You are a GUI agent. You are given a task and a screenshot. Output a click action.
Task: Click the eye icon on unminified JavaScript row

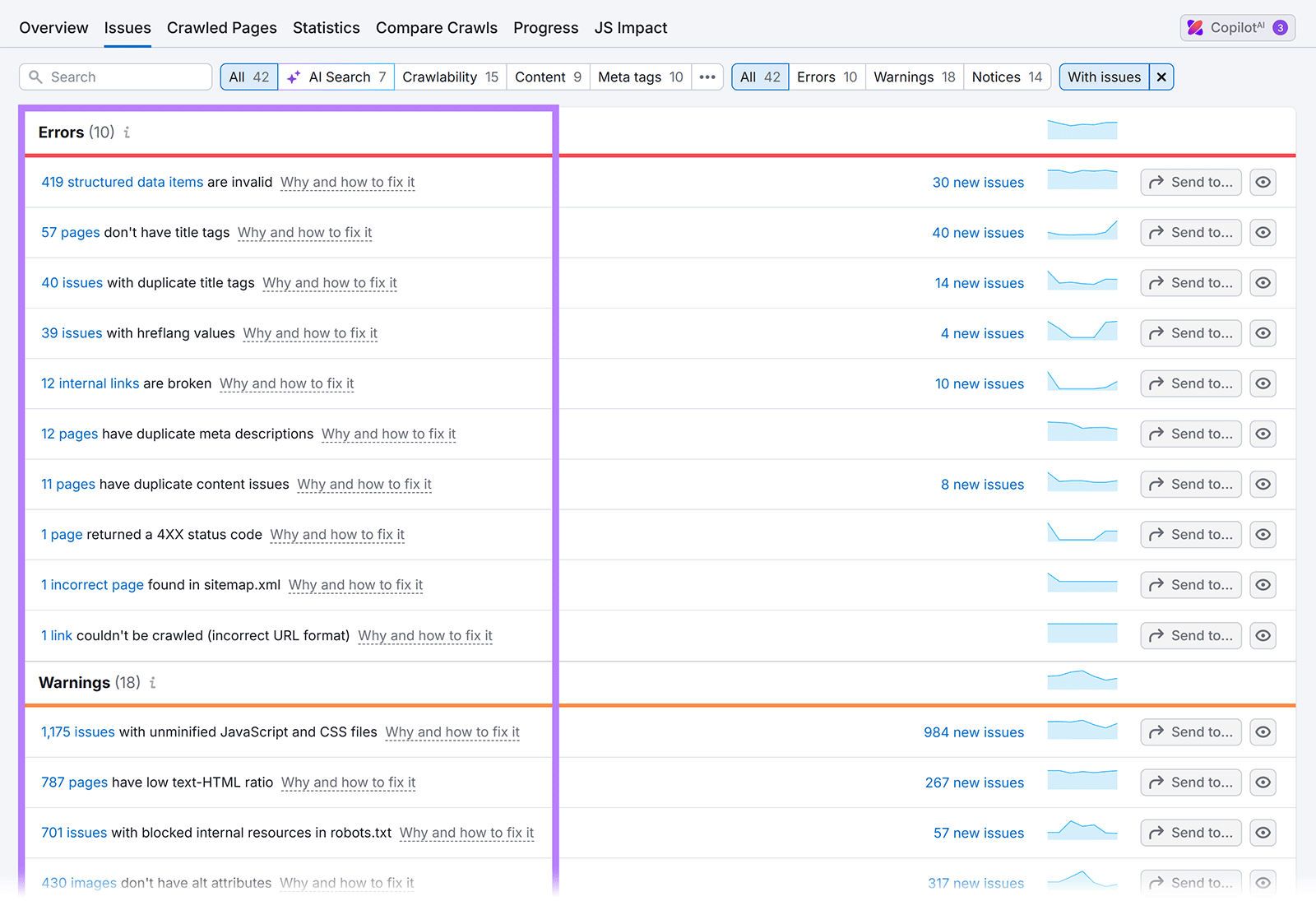click(1263, 731)
